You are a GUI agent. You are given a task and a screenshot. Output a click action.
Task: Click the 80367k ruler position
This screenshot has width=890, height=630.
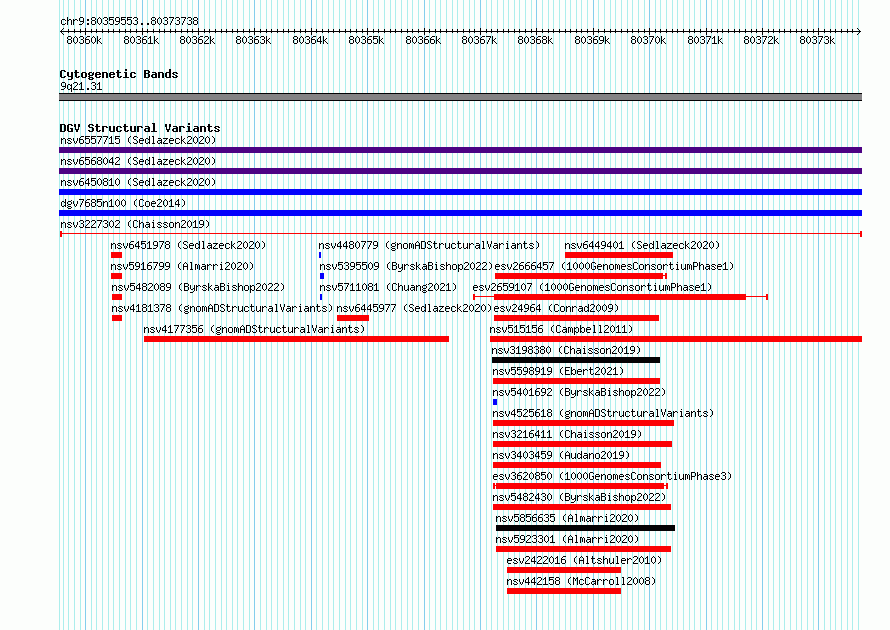[479, 40]
